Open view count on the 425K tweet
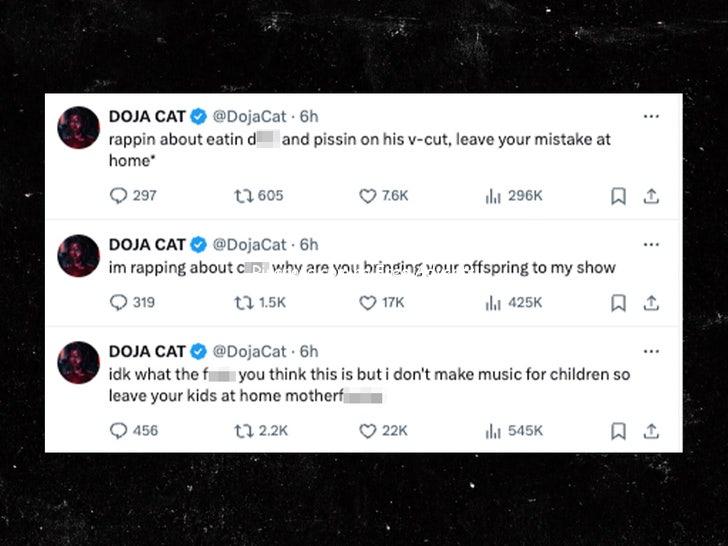Screen dimensions: 728x546 pos(492,302)
